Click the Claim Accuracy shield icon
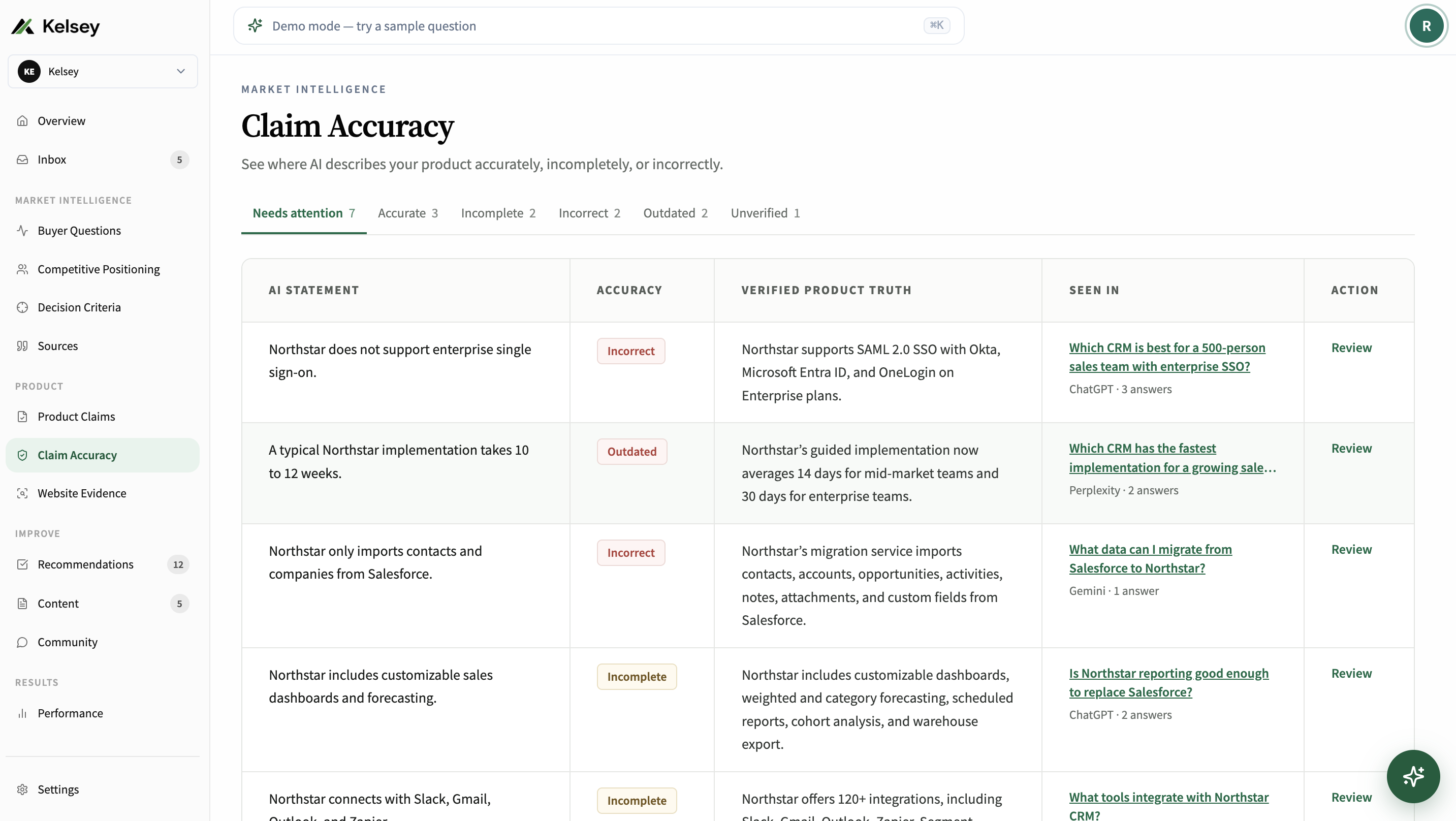Image resolution: width=1456 pixels, height=821 pixels. point(23,455)
